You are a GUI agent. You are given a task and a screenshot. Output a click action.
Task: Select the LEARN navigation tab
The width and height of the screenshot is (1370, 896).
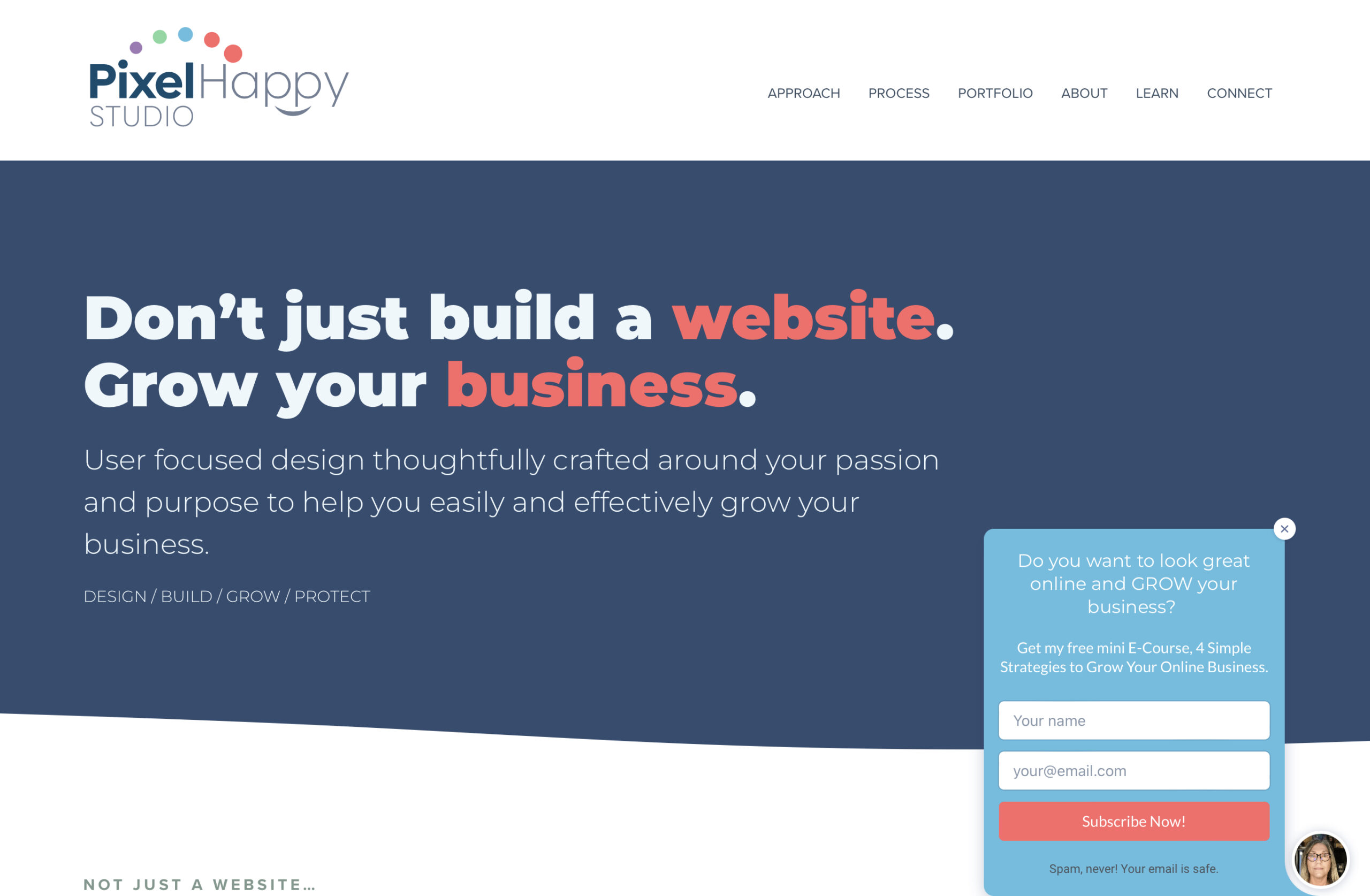tap(1157, 93)
